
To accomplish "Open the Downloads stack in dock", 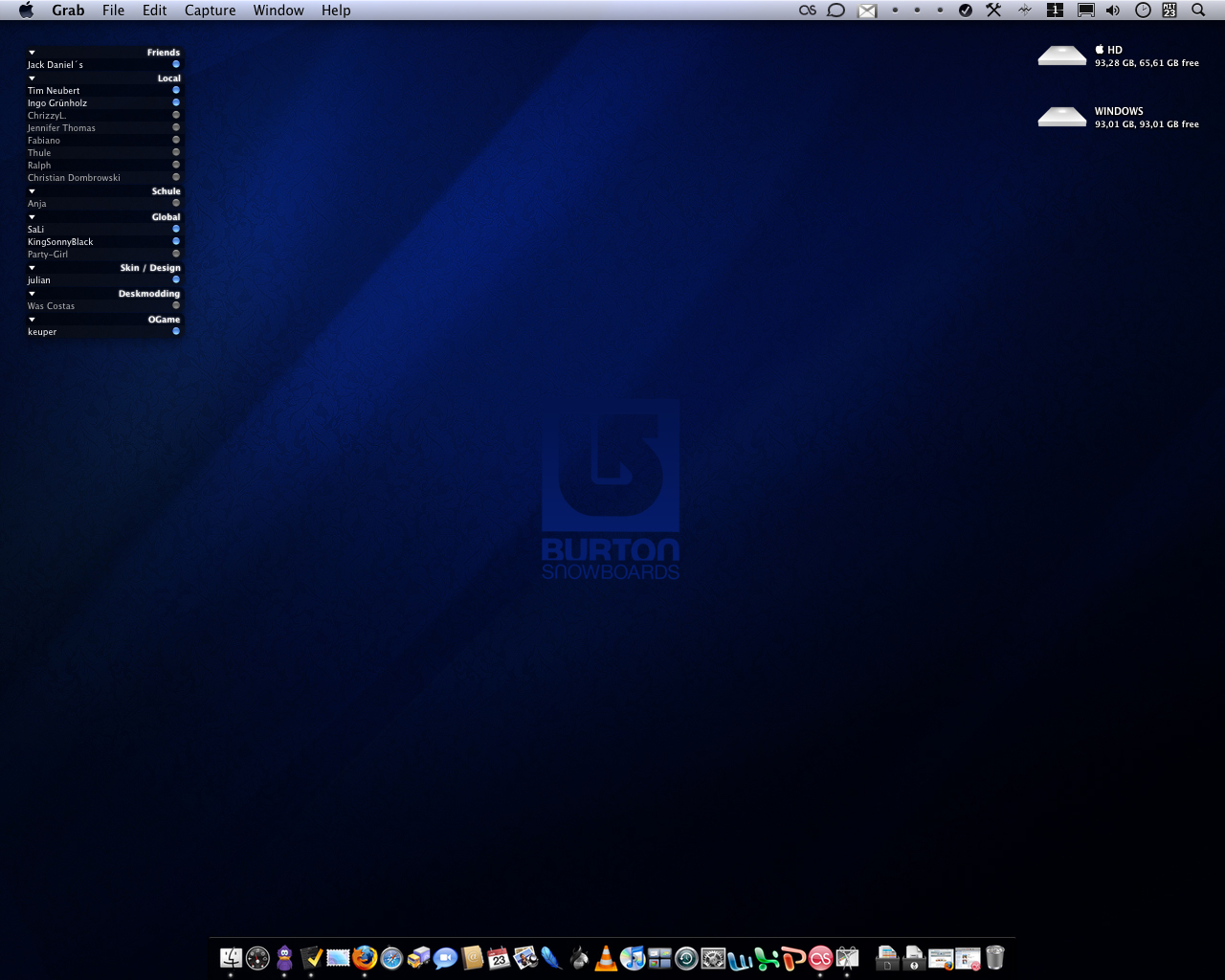I will point(914,958).
